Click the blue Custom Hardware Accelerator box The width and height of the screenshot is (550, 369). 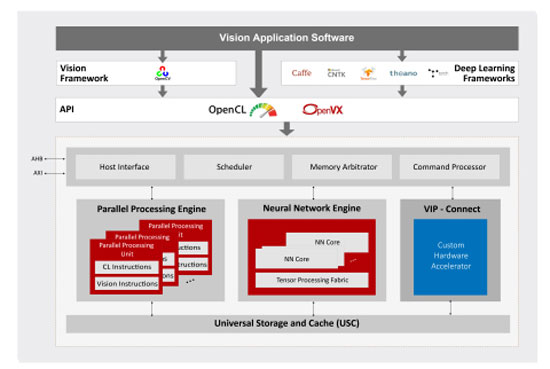coord(450,257)
